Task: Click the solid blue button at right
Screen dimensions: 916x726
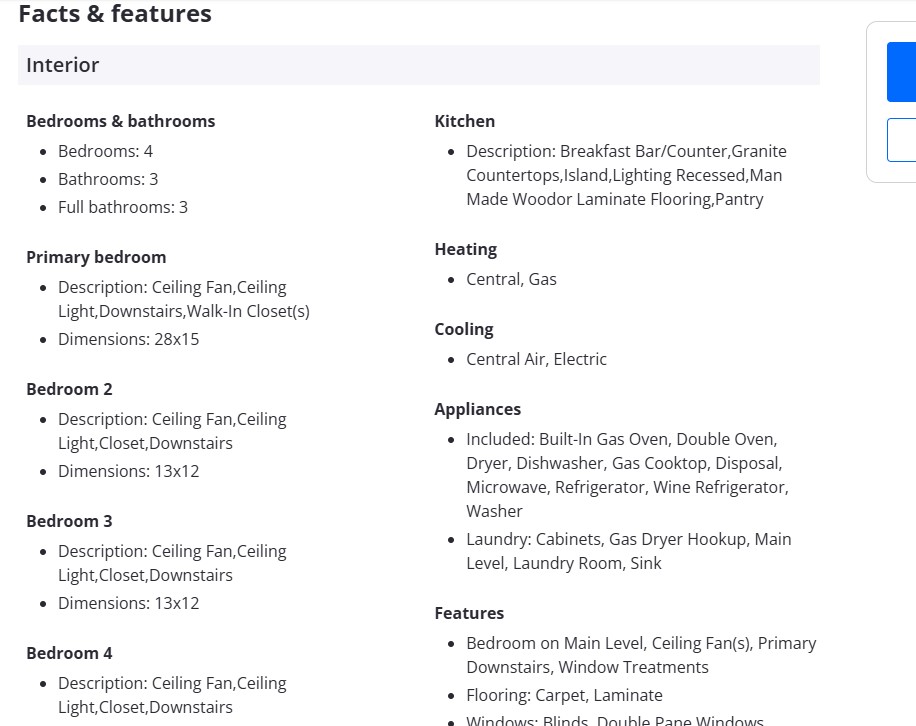Action: pos(902,71)
